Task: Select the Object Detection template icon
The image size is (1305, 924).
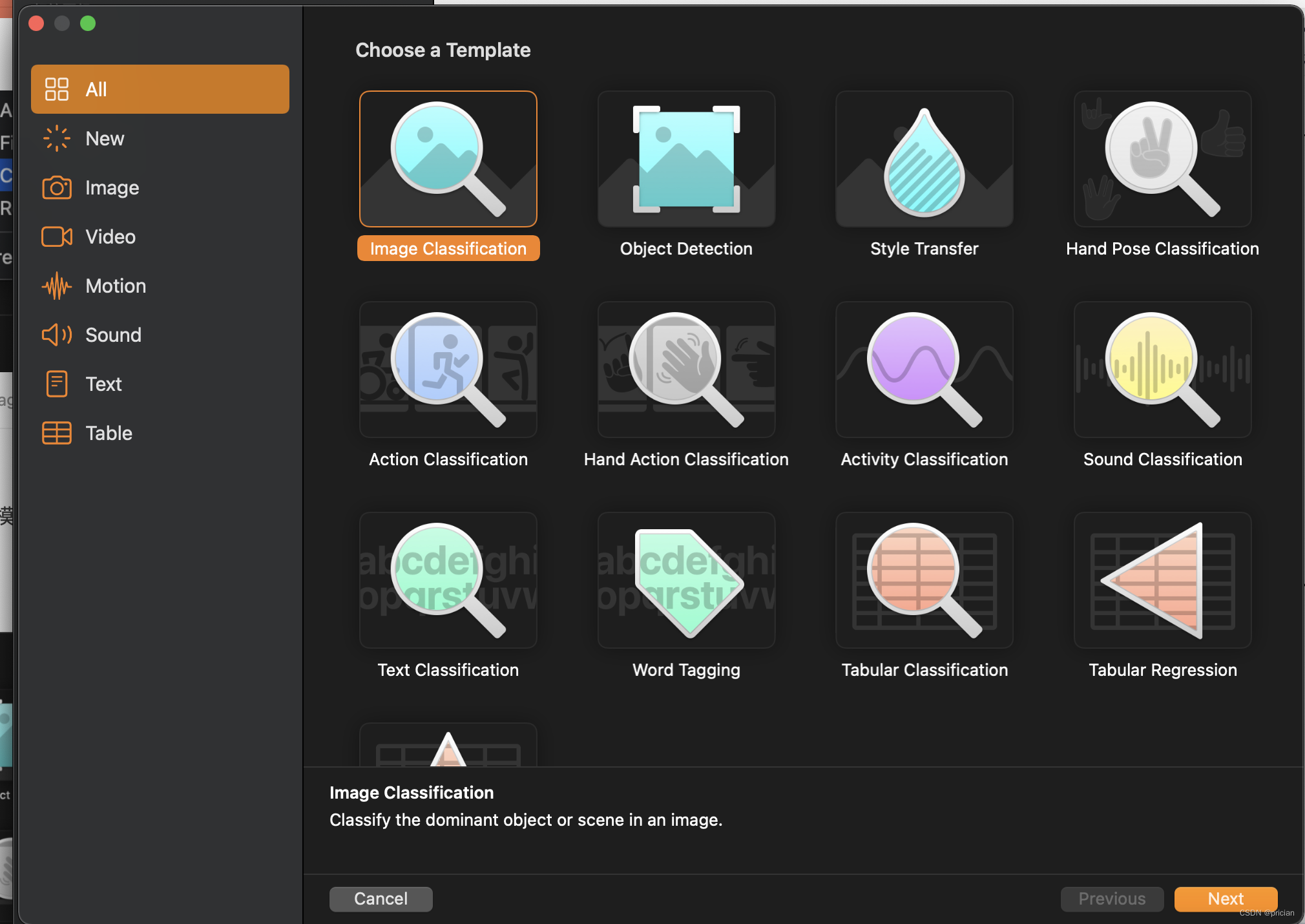Action: click(x=686, y=159)
